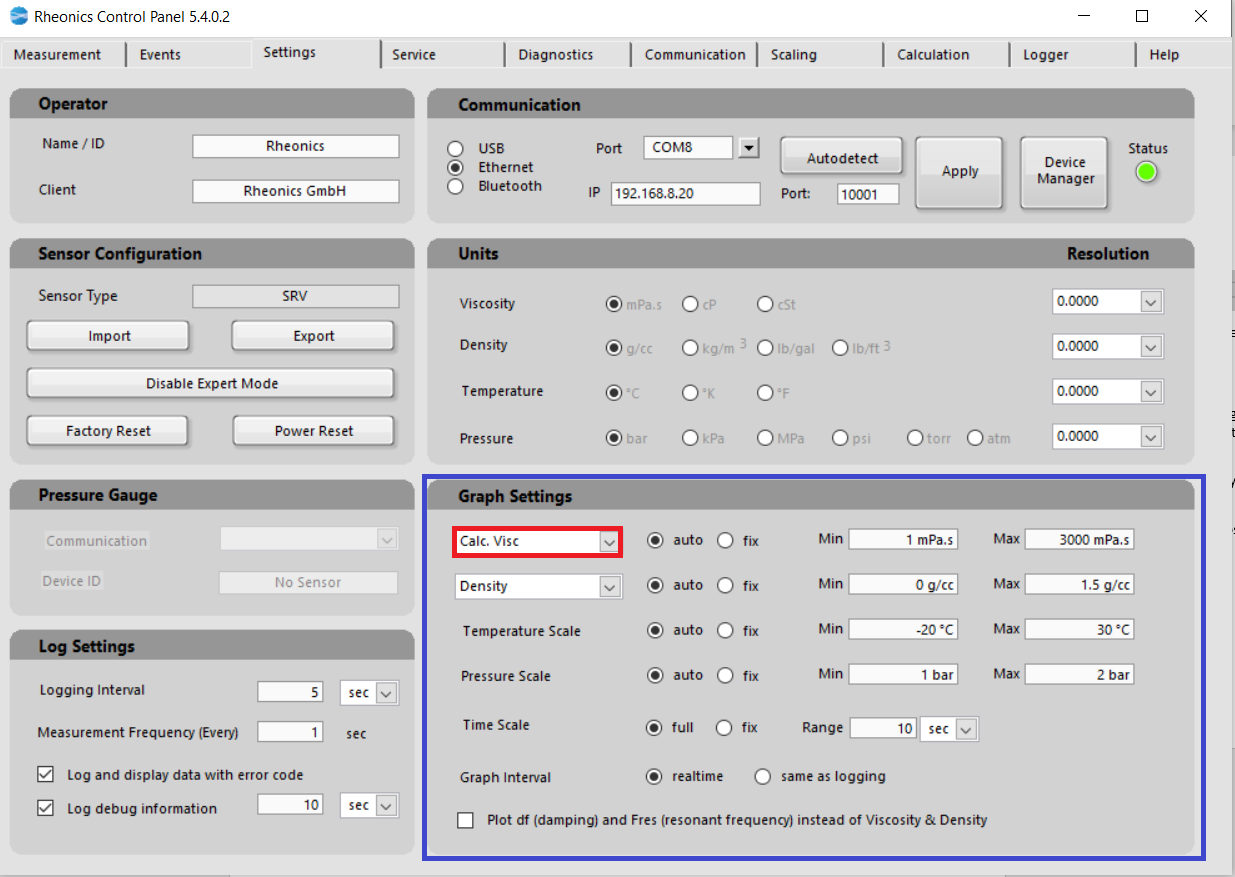Click the green Status indicator light

coord(1146,172)
